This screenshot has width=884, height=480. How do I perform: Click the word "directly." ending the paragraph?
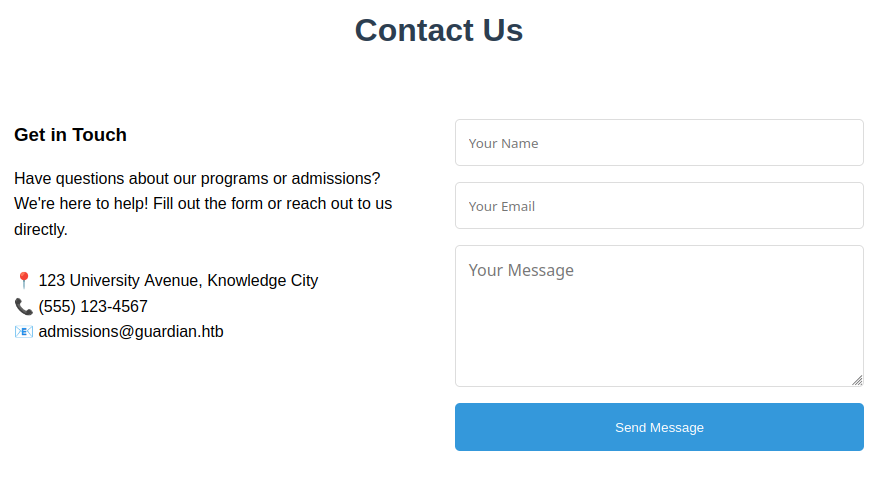pyautogui.click(x=41, y=230)
